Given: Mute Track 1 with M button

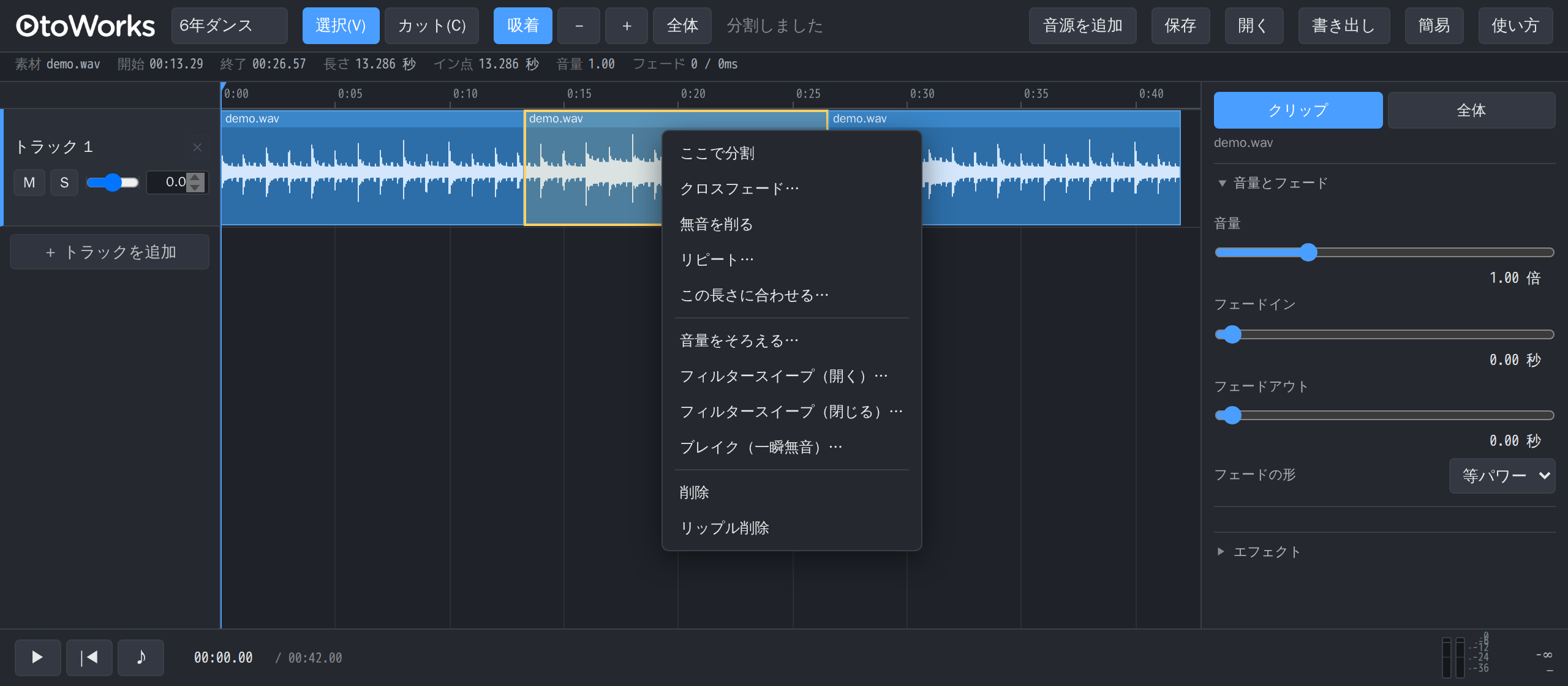Looking at the screenshot, I should [x=29, y=183].
